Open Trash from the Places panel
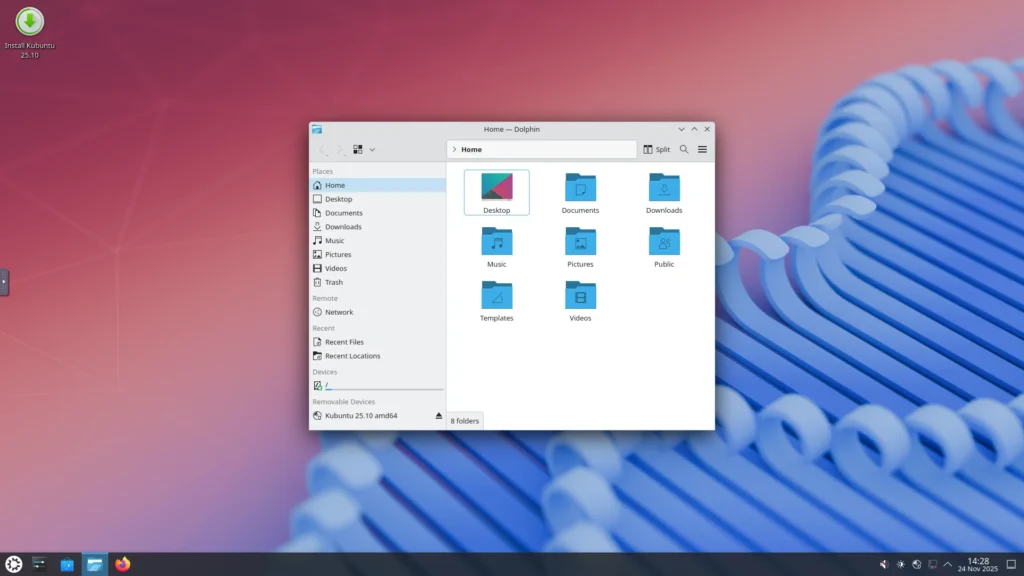Image resolution: width=1024 pixels, height=576 pixels. pos(335,282)
